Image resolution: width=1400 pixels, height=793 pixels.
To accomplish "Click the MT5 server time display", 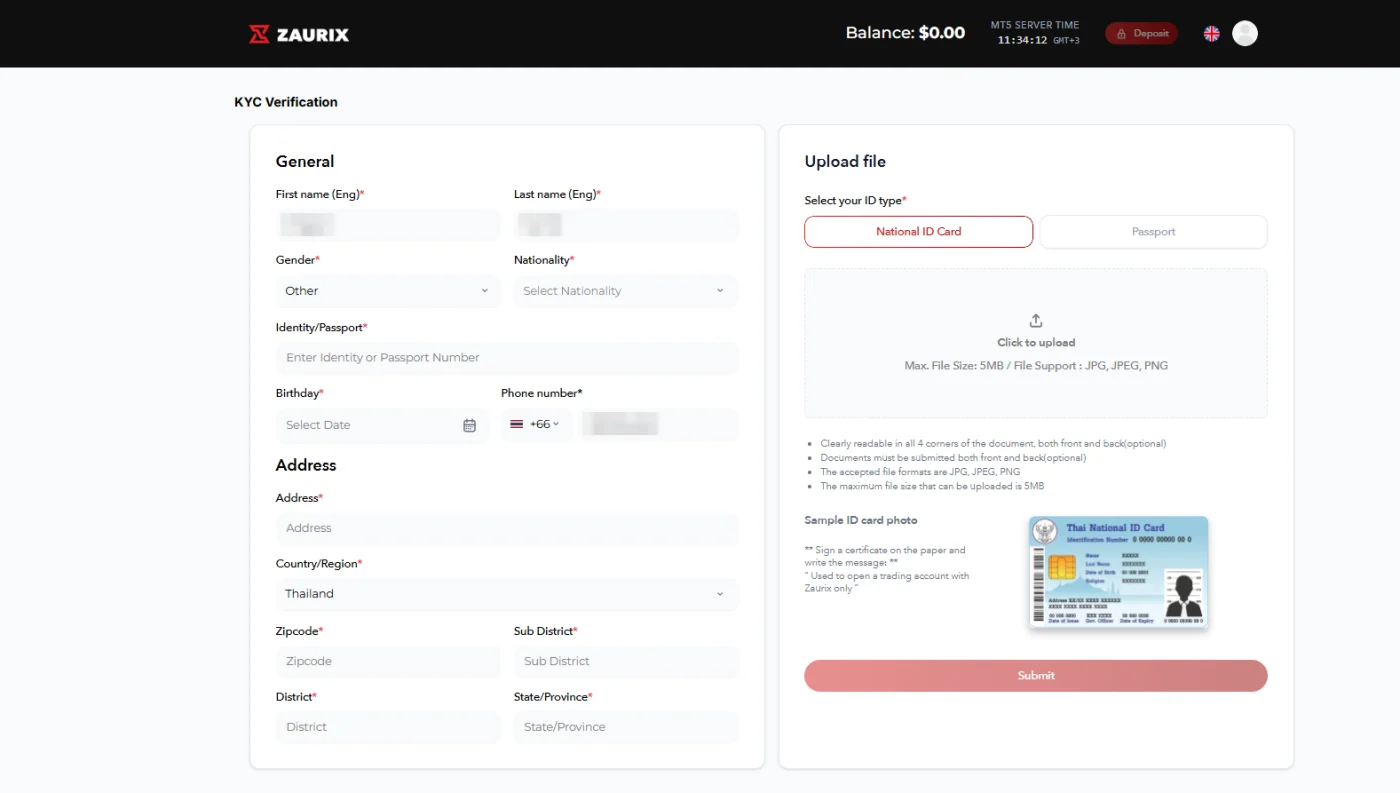I will [x=1035, y=33].
